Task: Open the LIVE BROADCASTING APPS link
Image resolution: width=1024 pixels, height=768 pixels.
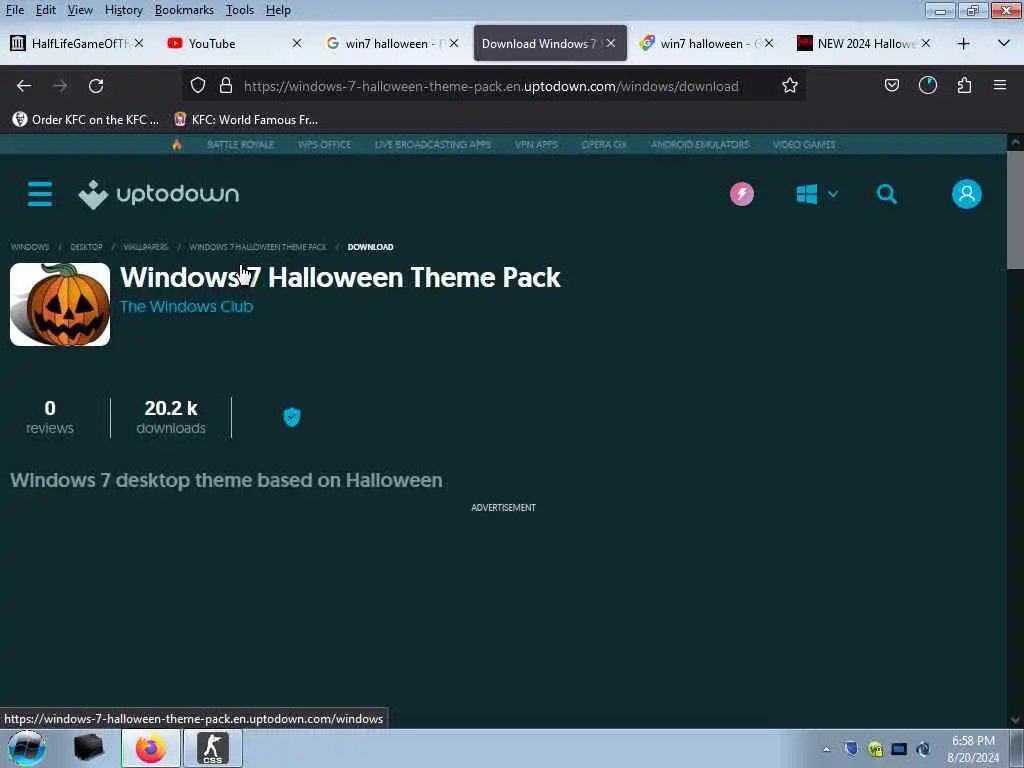Action: (x=433, y=144)
